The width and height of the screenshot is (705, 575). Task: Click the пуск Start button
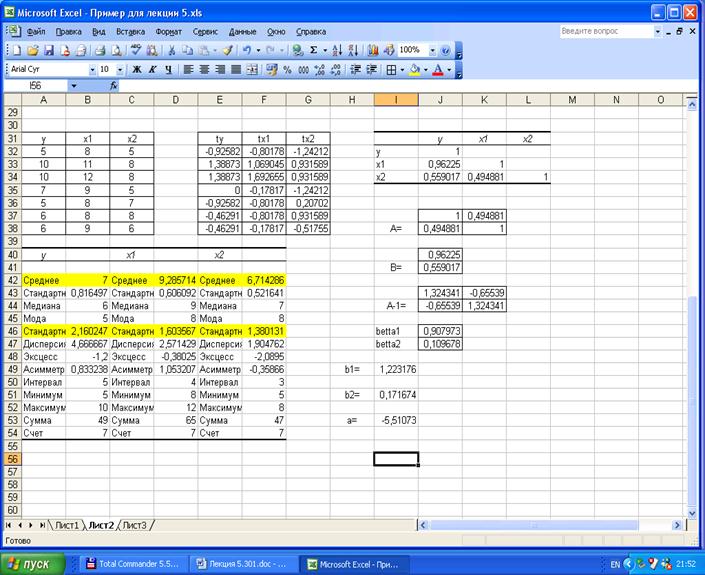coord(32,564)
